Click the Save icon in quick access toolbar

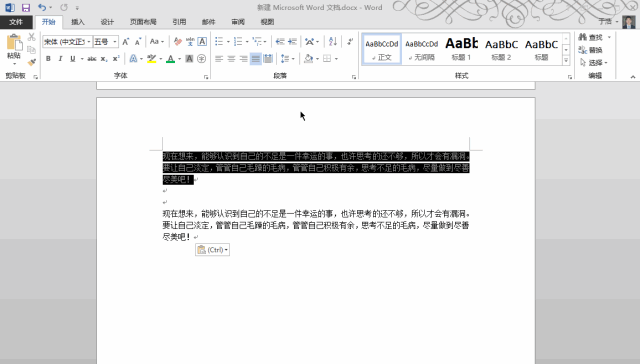[26, 7]
